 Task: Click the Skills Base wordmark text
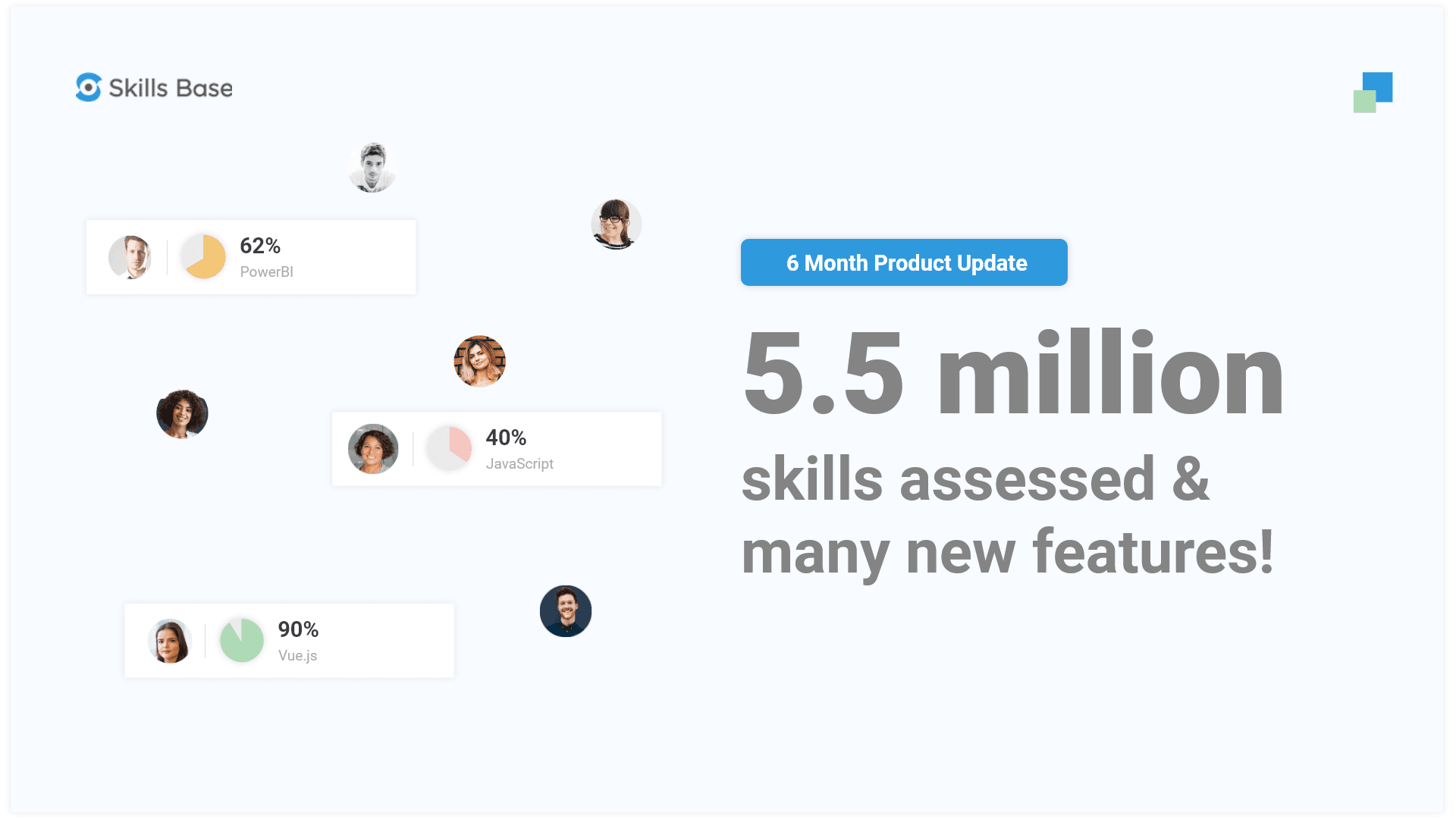pos(171,88)
